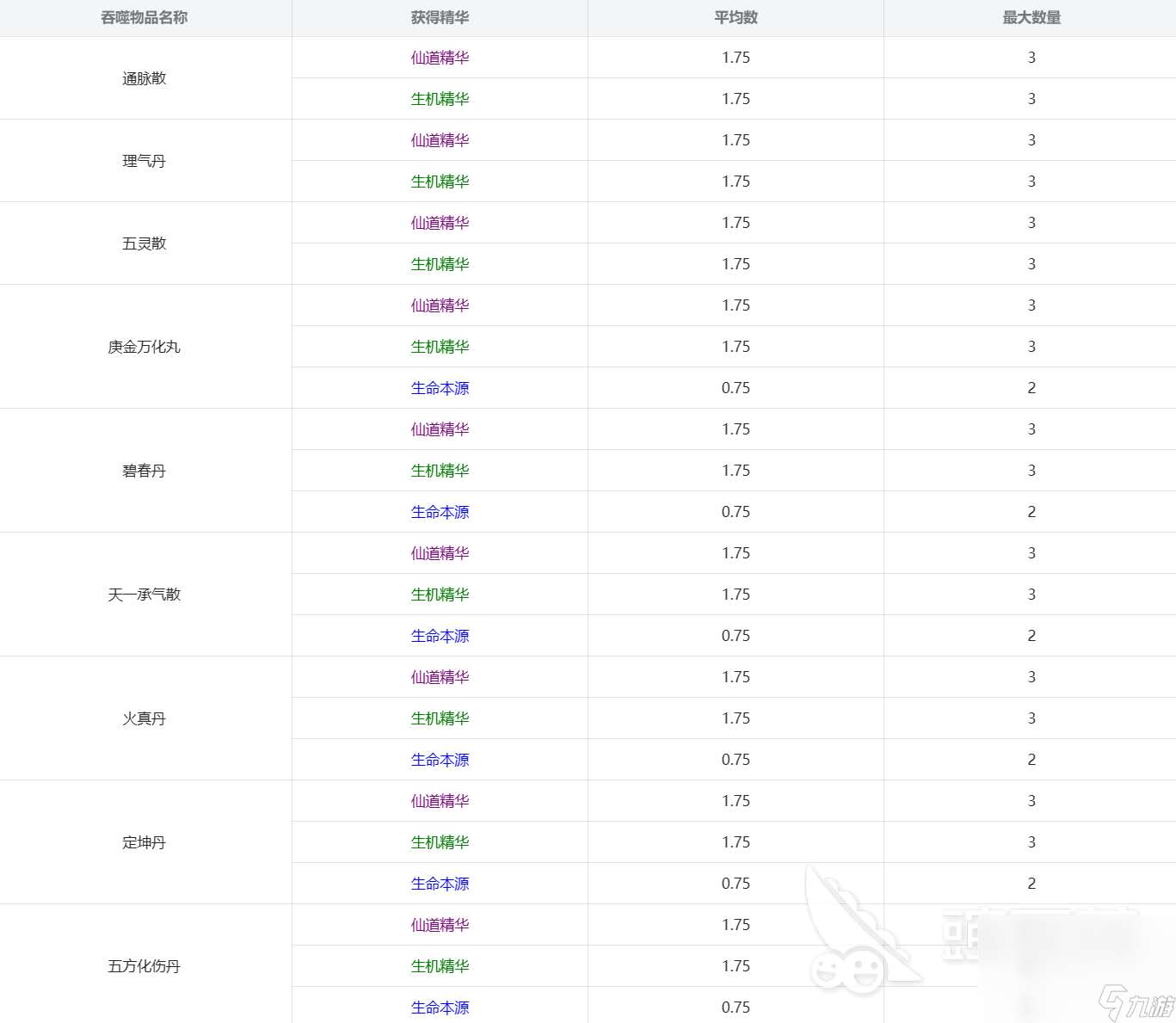Image resolution: width=1176 pixels, height=1023 pixels.
Task: Click the 1.75 average for 天一承气散 仙道精华
Action: tap(736, 553)
